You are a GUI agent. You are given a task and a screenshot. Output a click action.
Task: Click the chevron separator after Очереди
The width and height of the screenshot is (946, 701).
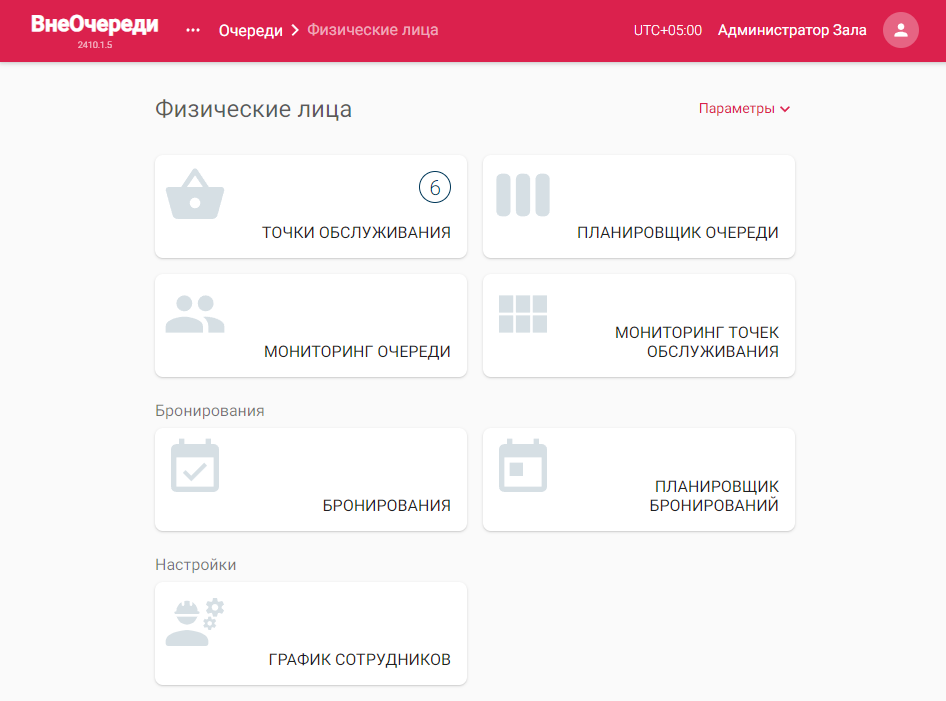tap(295, 30)
